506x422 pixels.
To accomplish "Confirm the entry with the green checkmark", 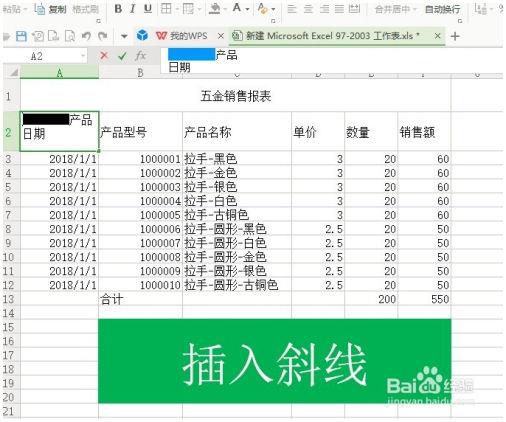I will click(122, 56).
